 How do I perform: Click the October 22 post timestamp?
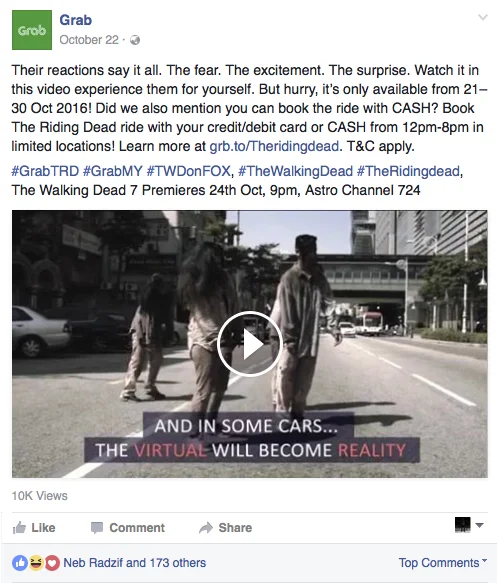point(89,40)
